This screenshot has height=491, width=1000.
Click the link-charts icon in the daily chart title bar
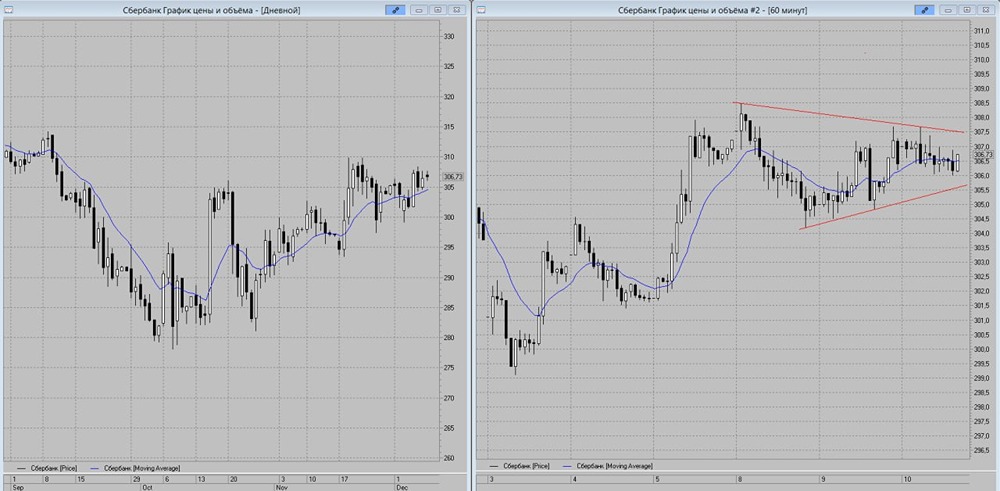coord(394,10)
